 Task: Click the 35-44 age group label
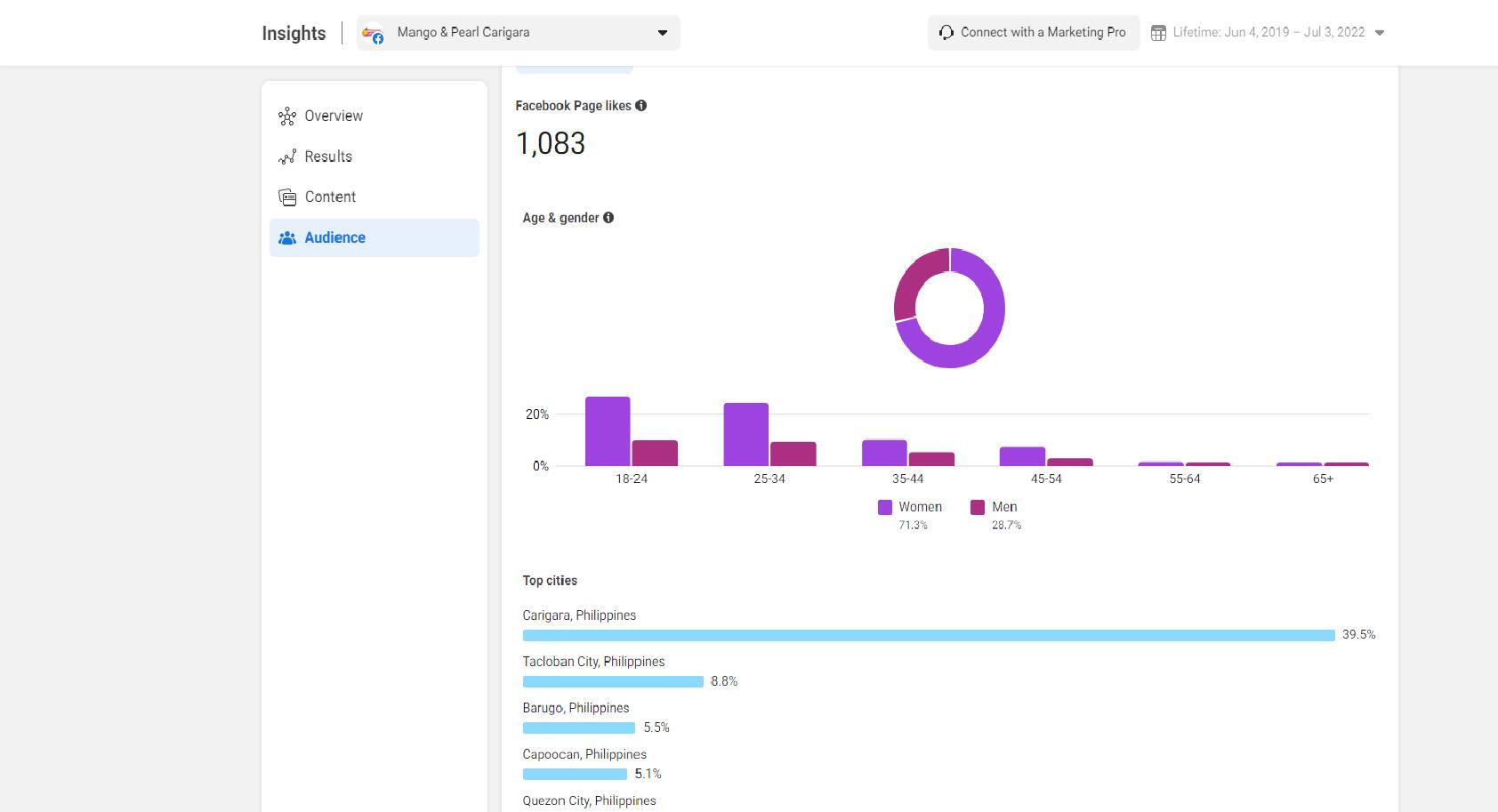click(x=908, y=478)
